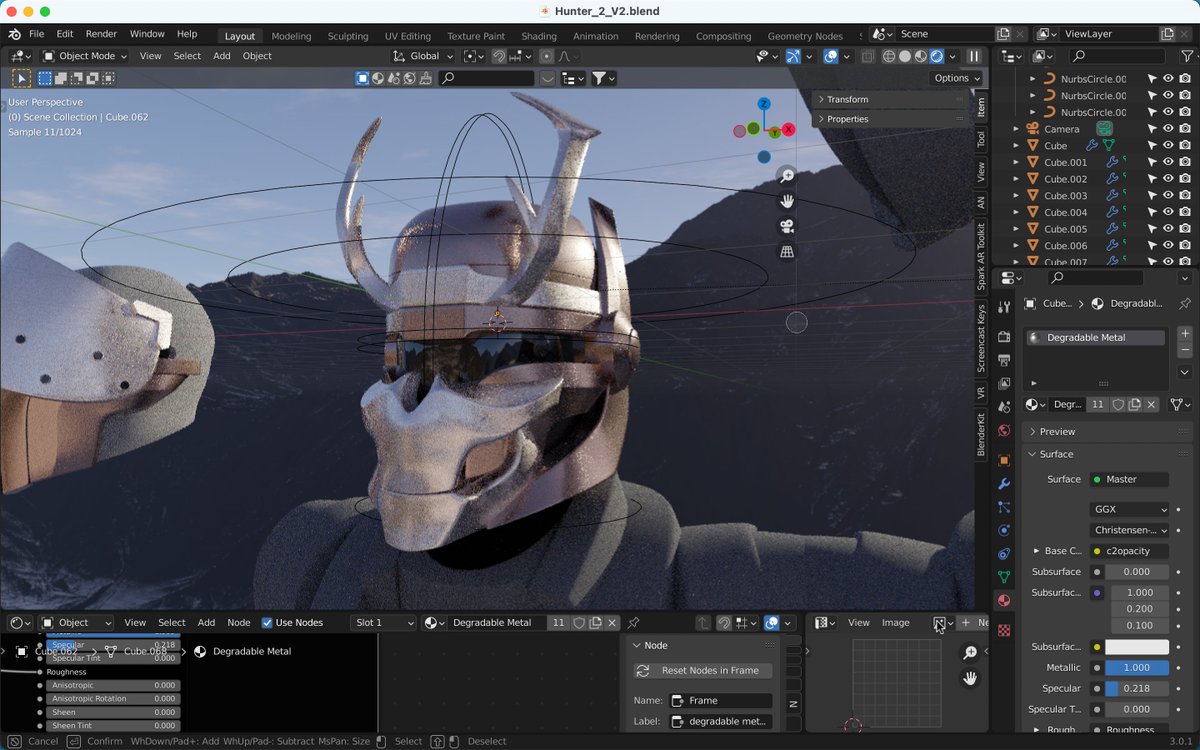Screen dimensions: 1200x750
Task: Open the Render menu
Action: click(101, 34)
